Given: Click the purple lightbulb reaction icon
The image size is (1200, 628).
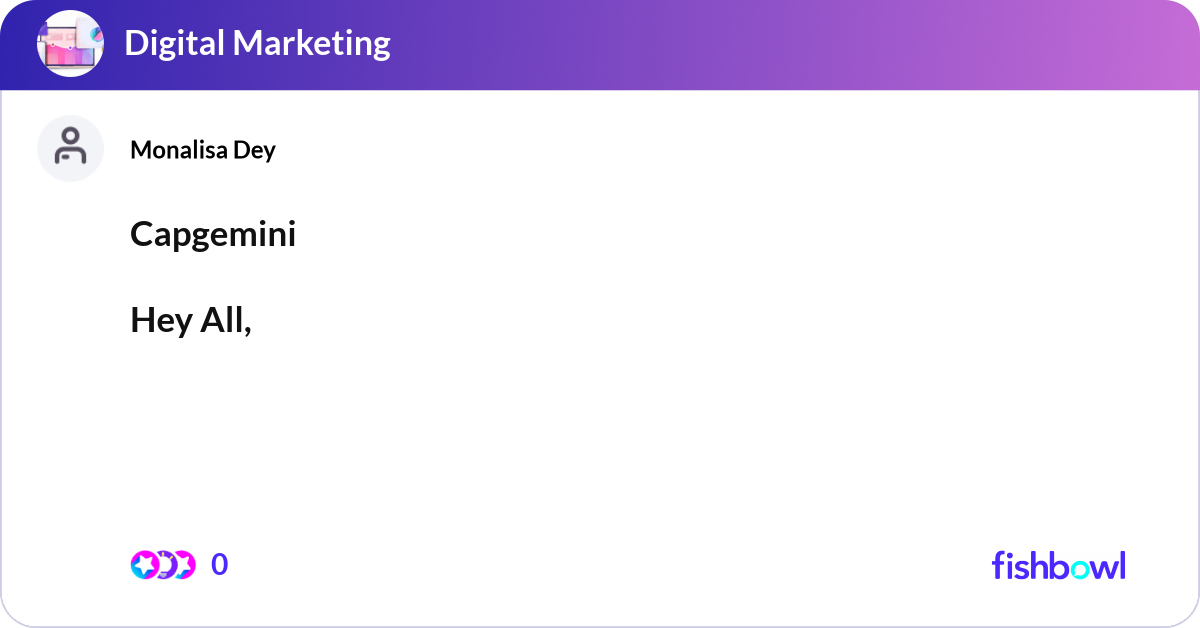Looking at the screenshot, I should coord(163,565).
